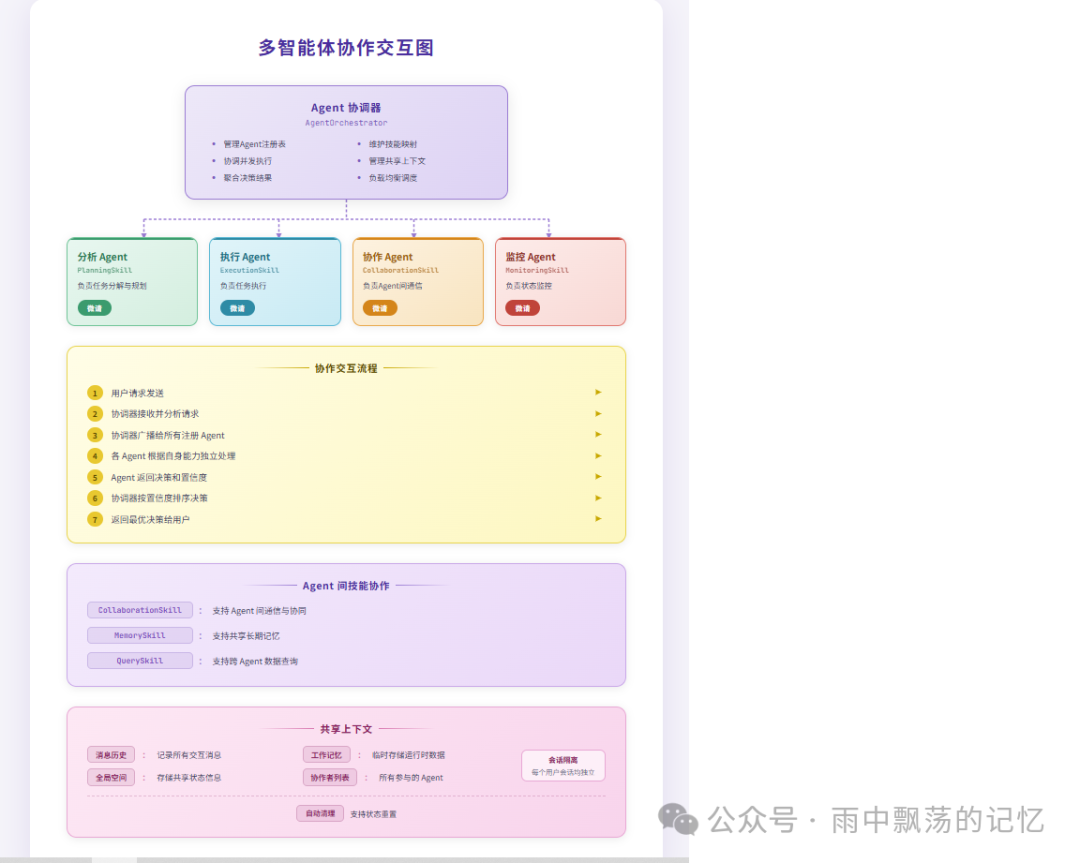This screenshot has height=863, width=1080.
Task: Click the 微调 badge on 协作 Agent card
Action: coord(379,308)
